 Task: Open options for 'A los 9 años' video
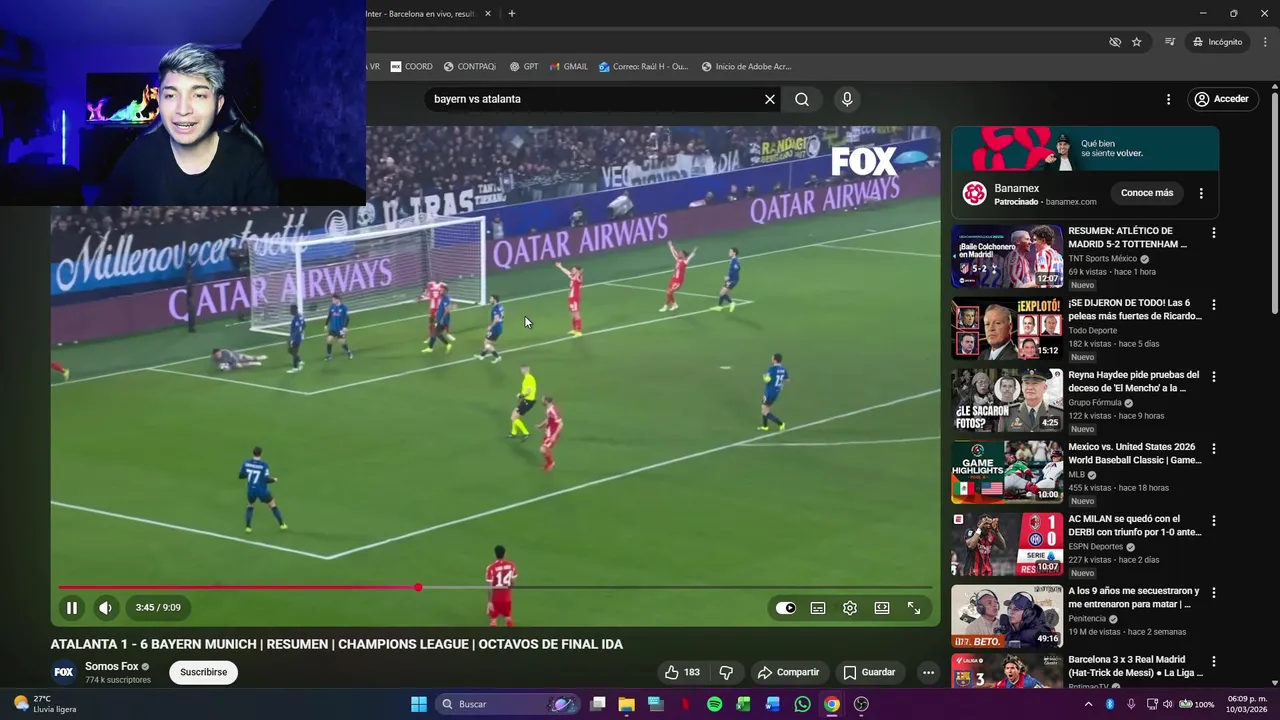(1214, 593)
